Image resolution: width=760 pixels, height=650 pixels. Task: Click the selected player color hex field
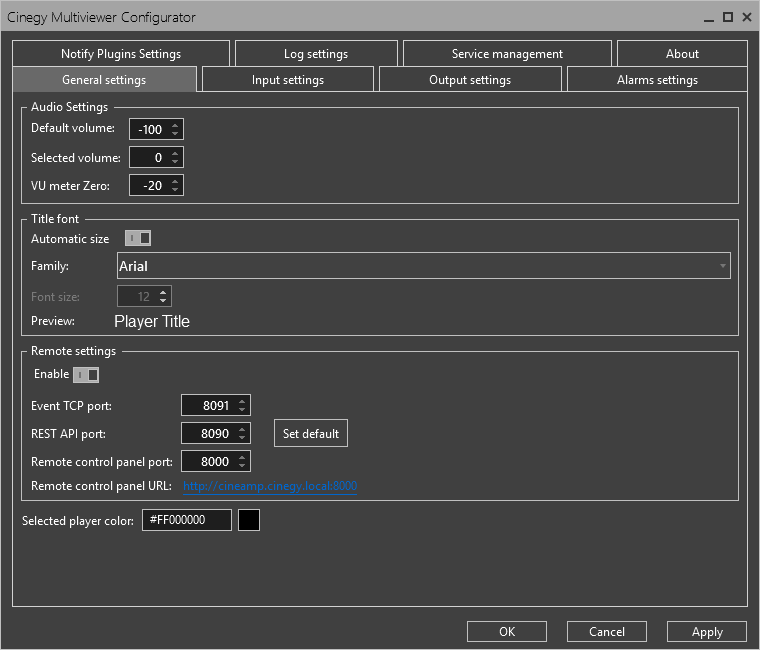(x=187, y=520)
